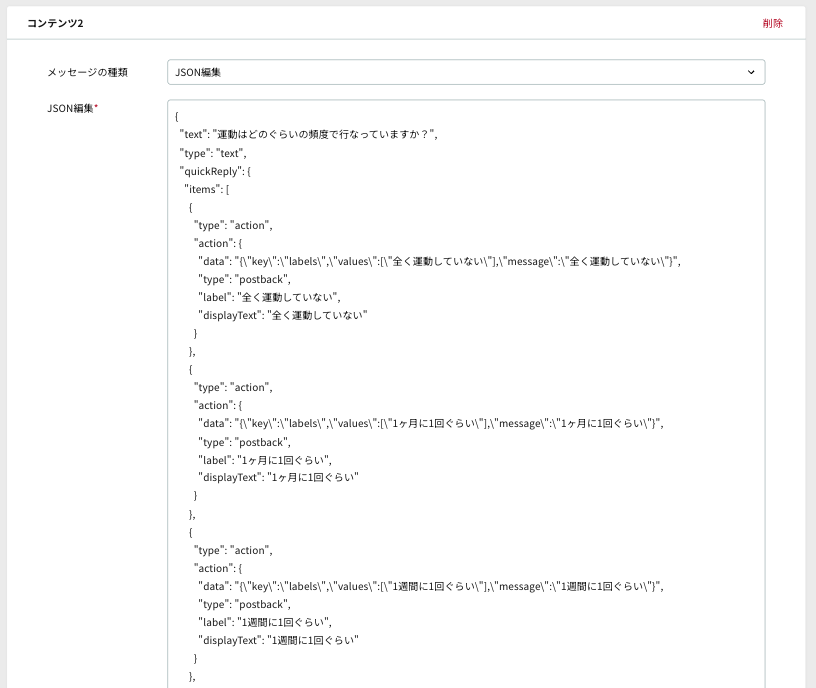The width and height of the screenshot is (816, 688).
Task: Click the JSON編集 required field label
Action: (72, 108)
